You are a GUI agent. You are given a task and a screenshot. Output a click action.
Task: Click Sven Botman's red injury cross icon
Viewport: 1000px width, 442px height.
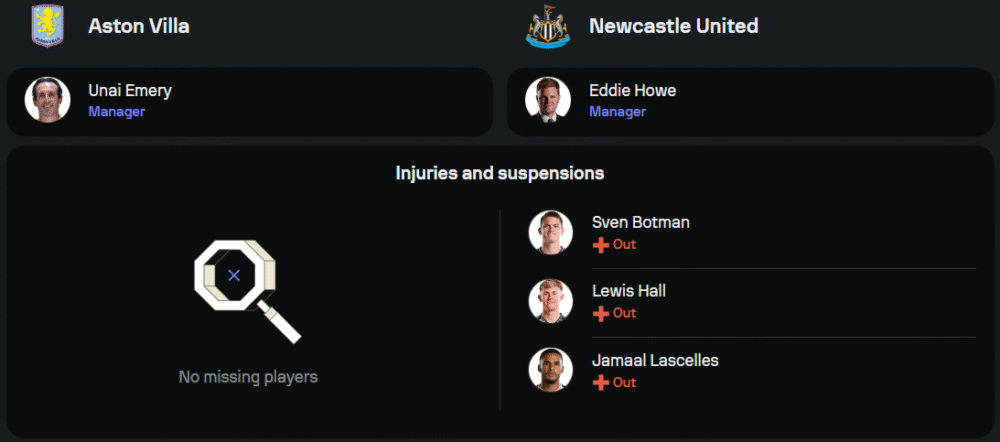point(600,245)
